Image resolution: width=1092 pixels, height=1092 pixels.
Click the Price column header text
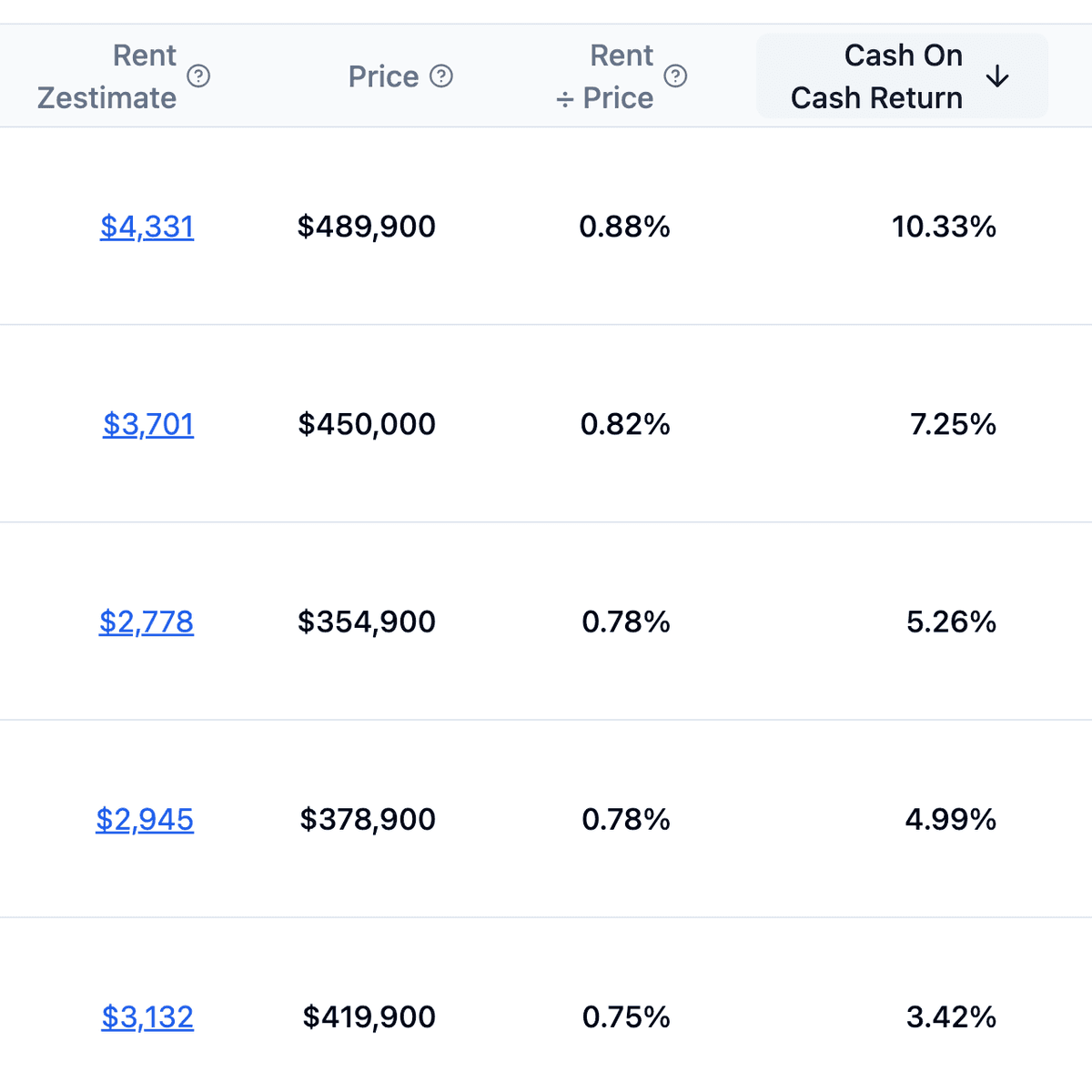pyautogui.click(x=383, y=76)
